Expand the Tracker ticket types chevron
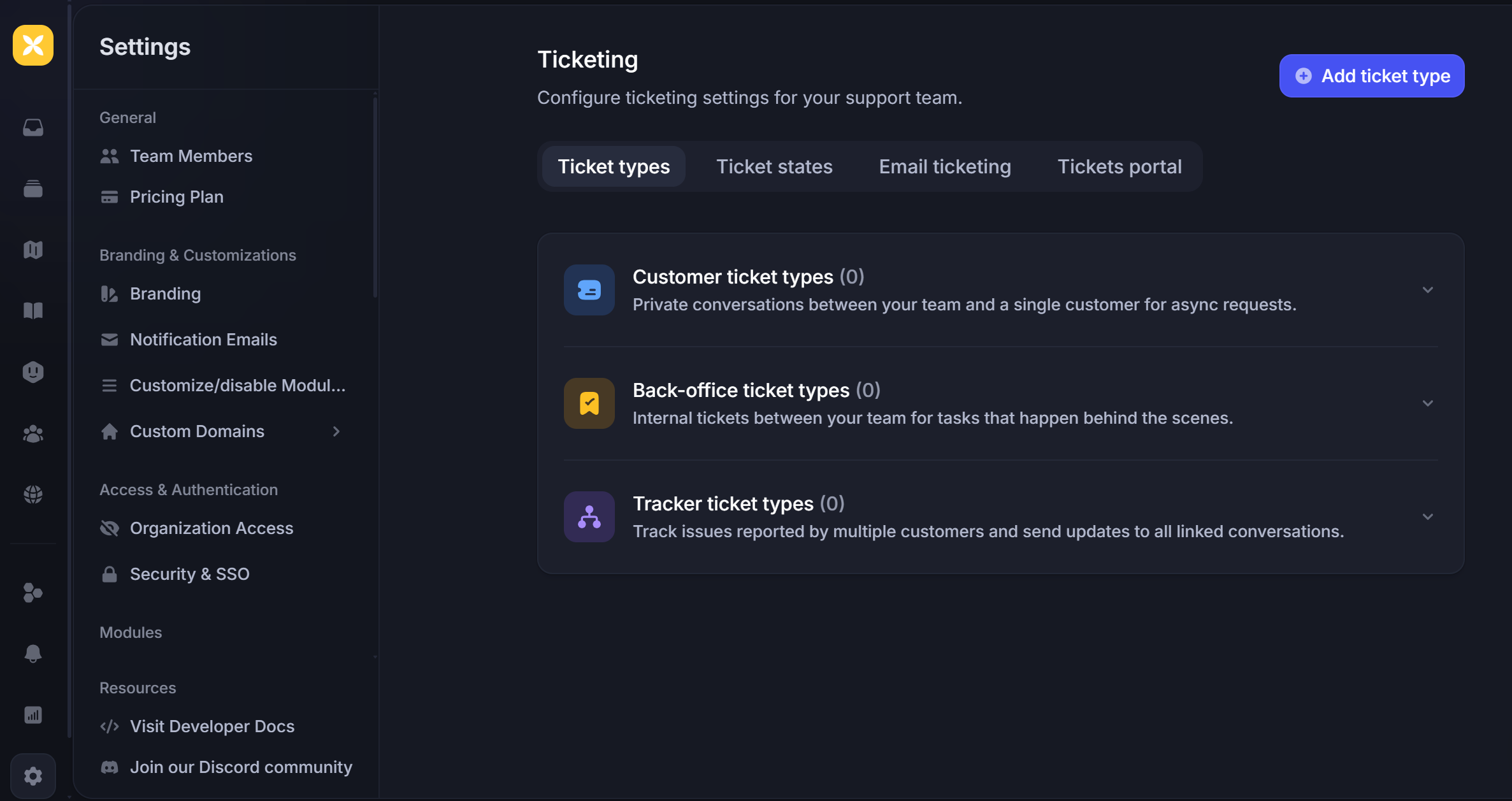The image size is (1512, 801). point(1427,517)
